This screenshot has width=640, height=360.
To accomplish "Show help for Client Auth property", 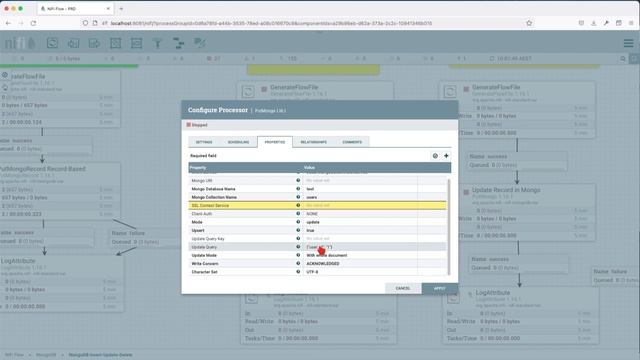I will tap(298, 213).
